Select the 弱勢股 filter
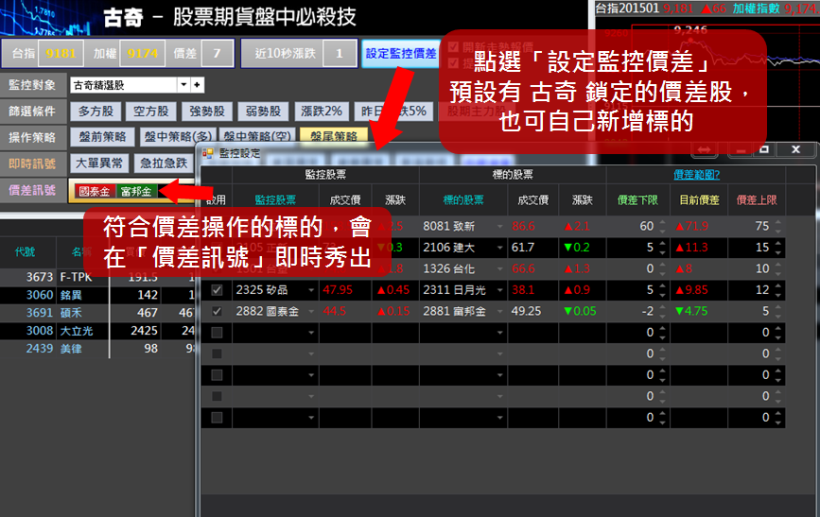820x517 pixels. click(x=263, y=111)
